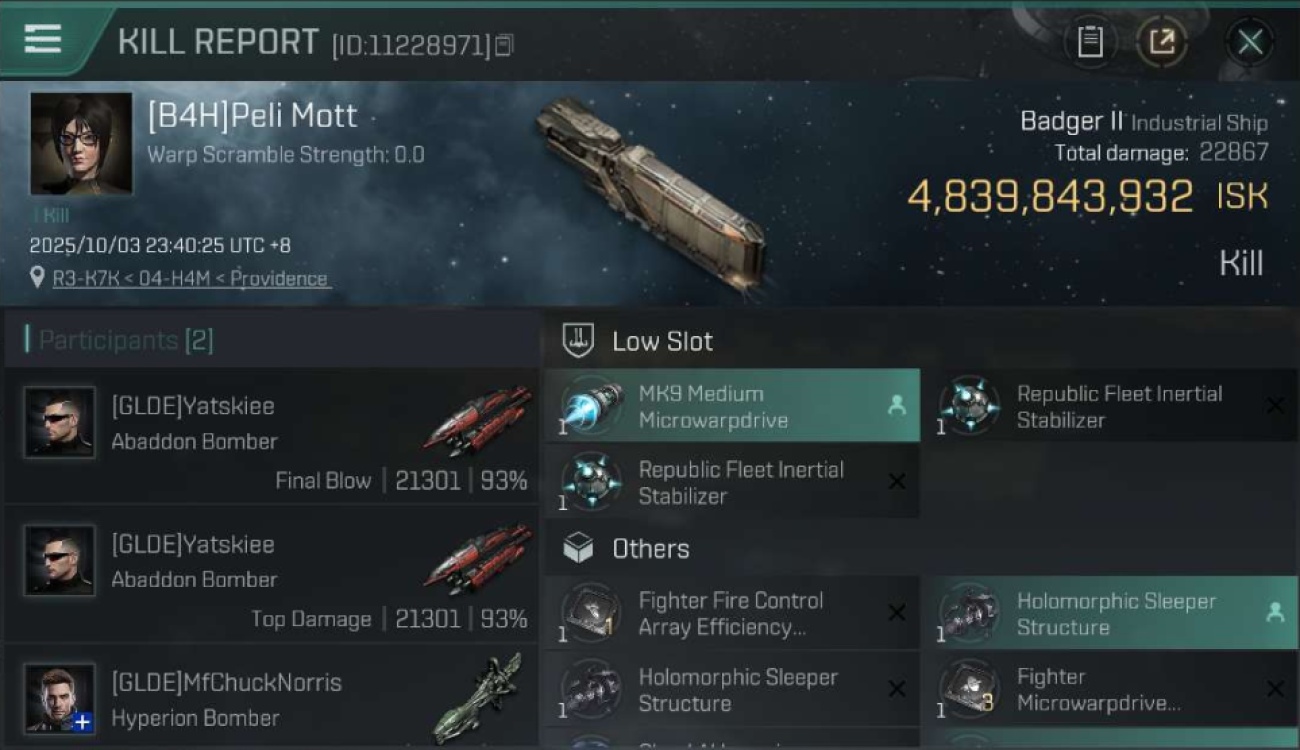1300x750 pixels.
Task: Open the R3-K7K Providence location link
Action: (x=190, y=279)
